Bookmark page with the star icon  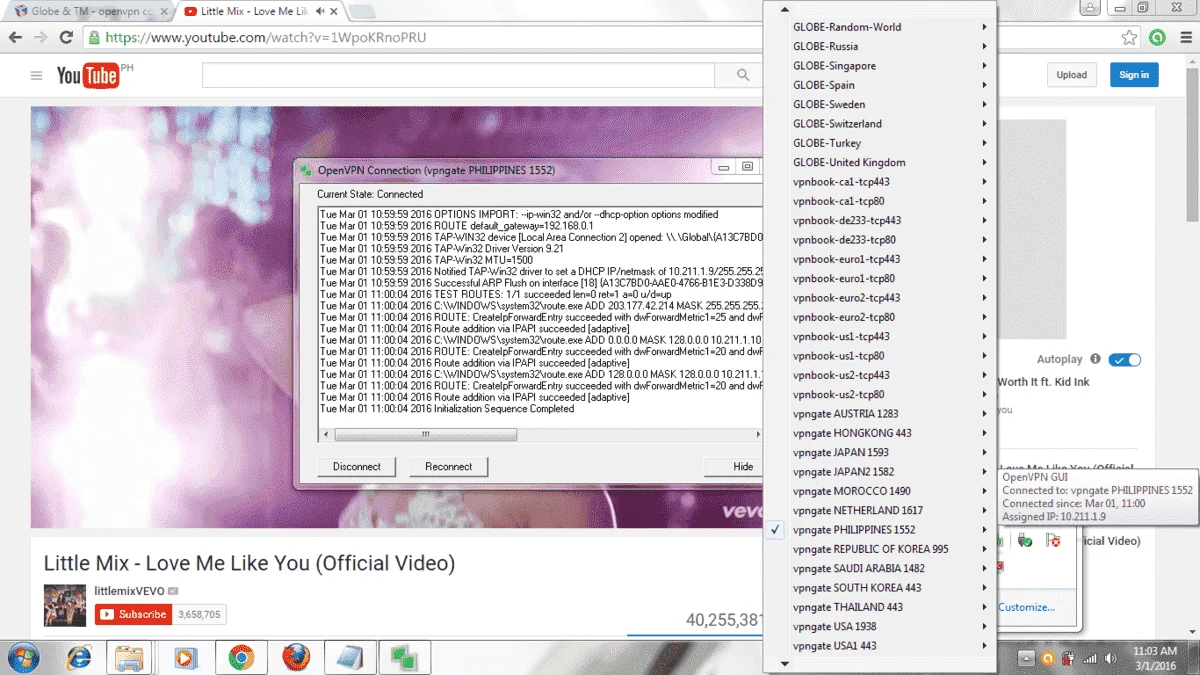1129,38
